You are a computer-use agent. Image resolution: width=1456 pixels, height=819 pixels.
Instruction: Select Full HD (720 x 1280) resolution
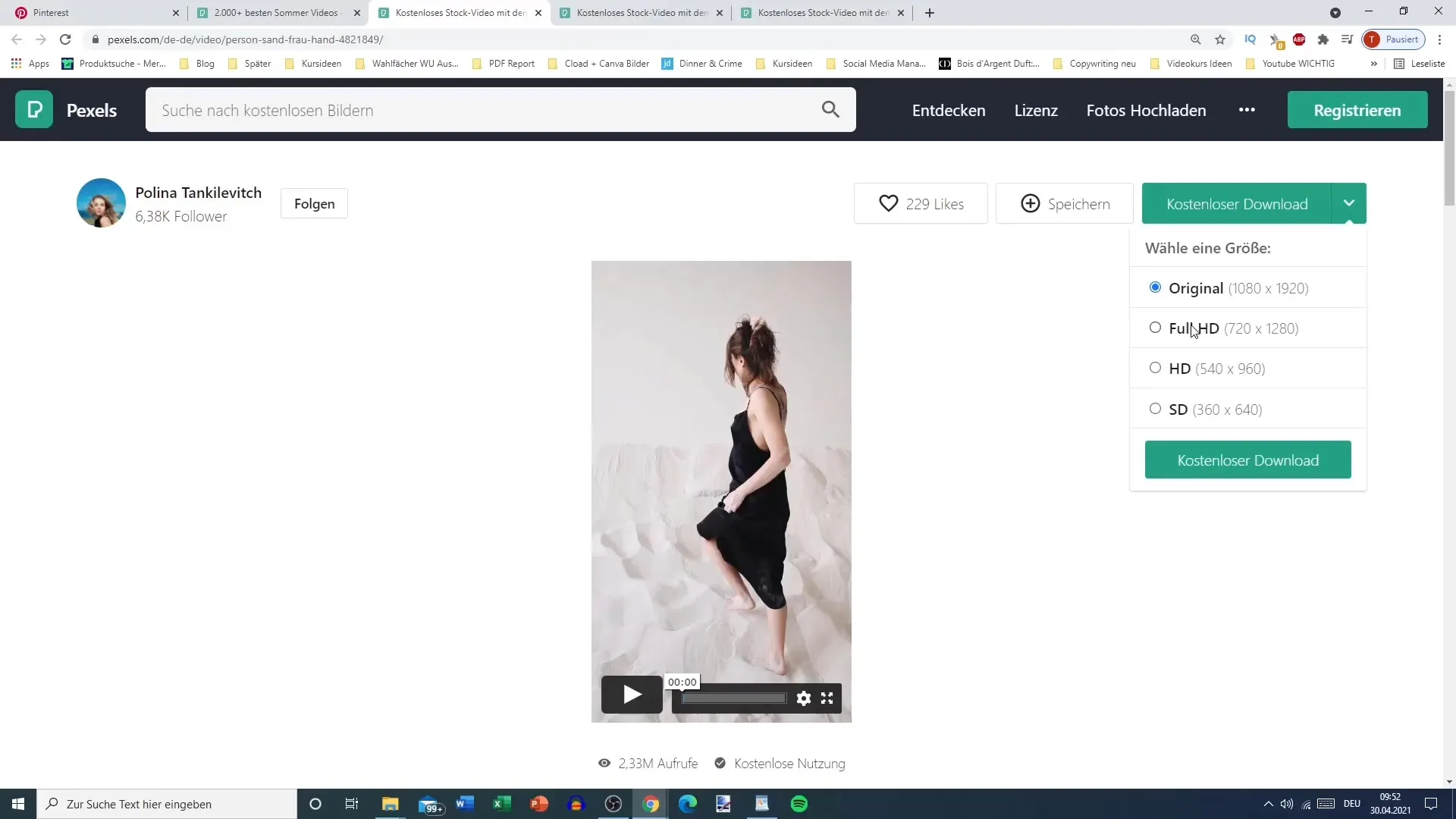(x=1155, y=328)
